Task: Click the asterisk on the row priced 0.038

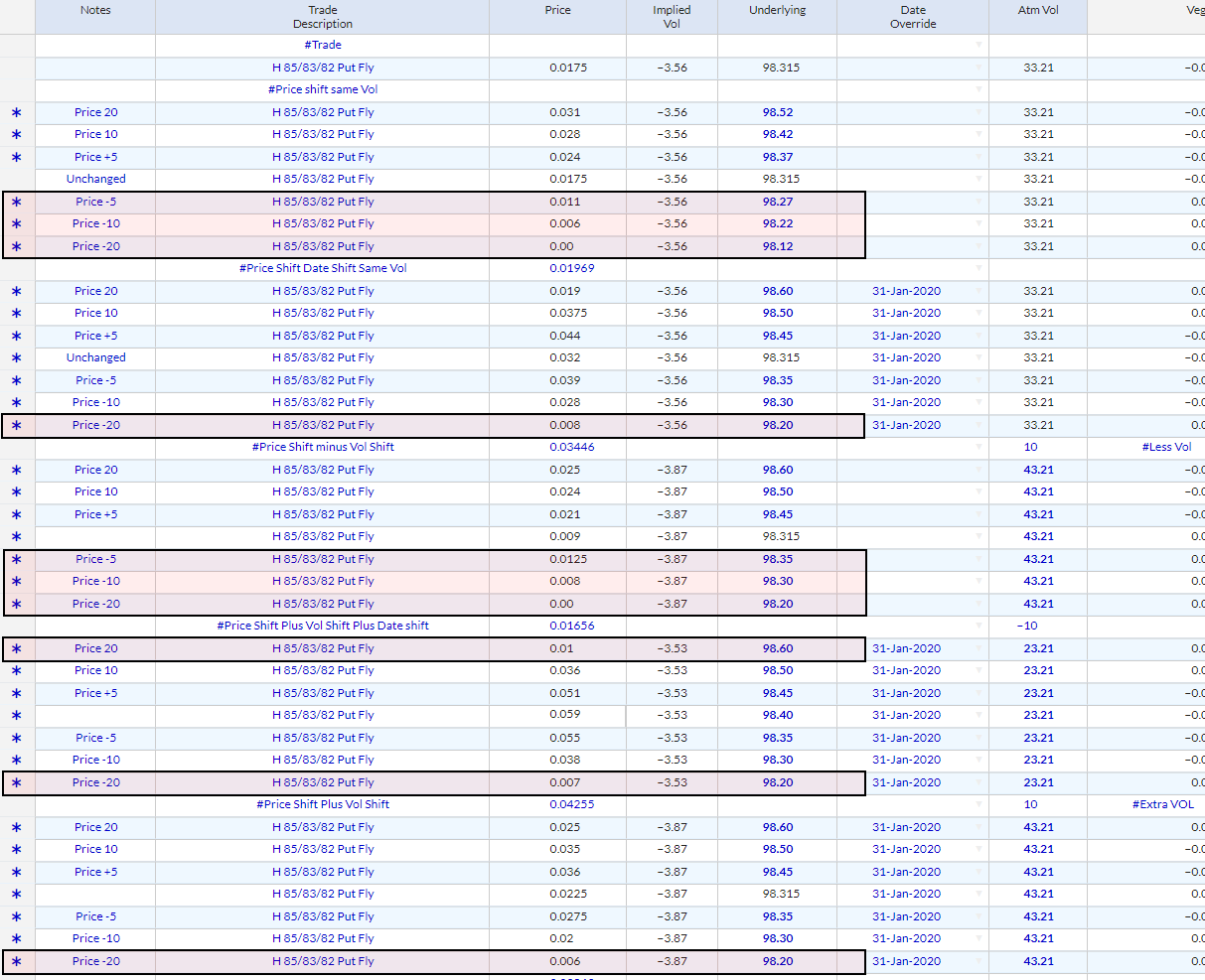Action: click(x=16, y=761)
